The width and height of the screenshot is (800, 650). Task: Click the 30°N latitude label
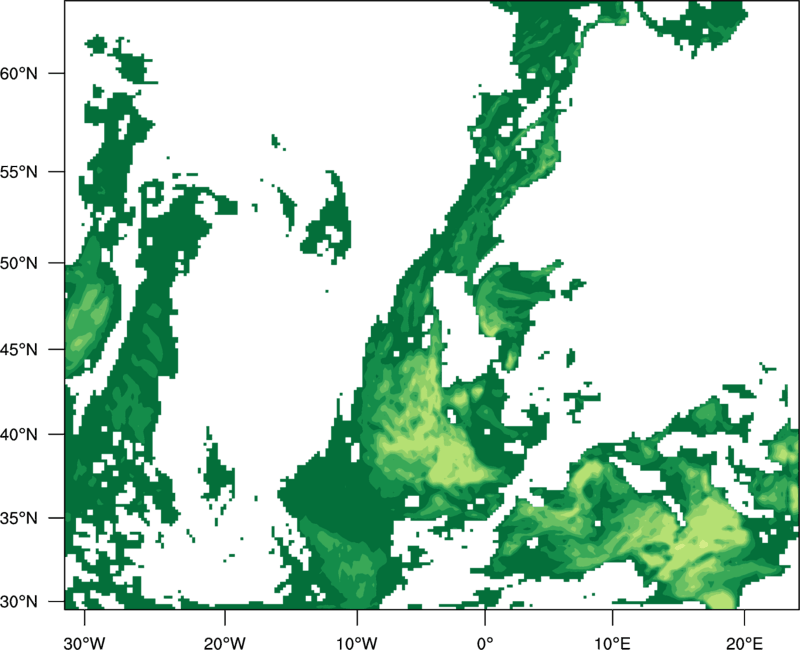point(19,602)
